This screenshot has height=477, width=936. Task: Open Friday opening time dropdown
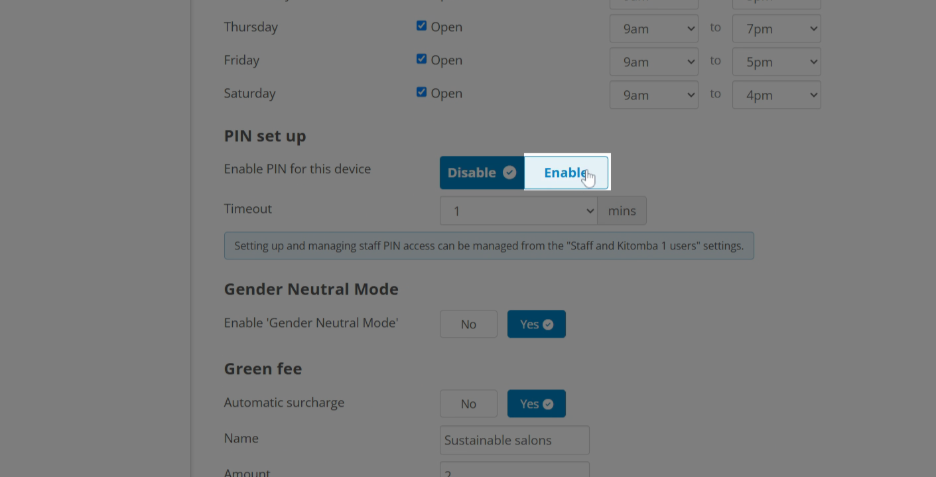coord(654,61)
